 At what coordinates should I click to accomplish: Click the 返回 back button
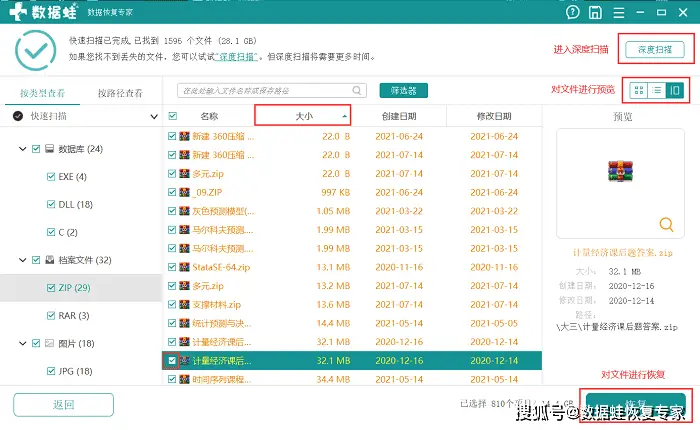pyautogui.click(x=63, y=405)
